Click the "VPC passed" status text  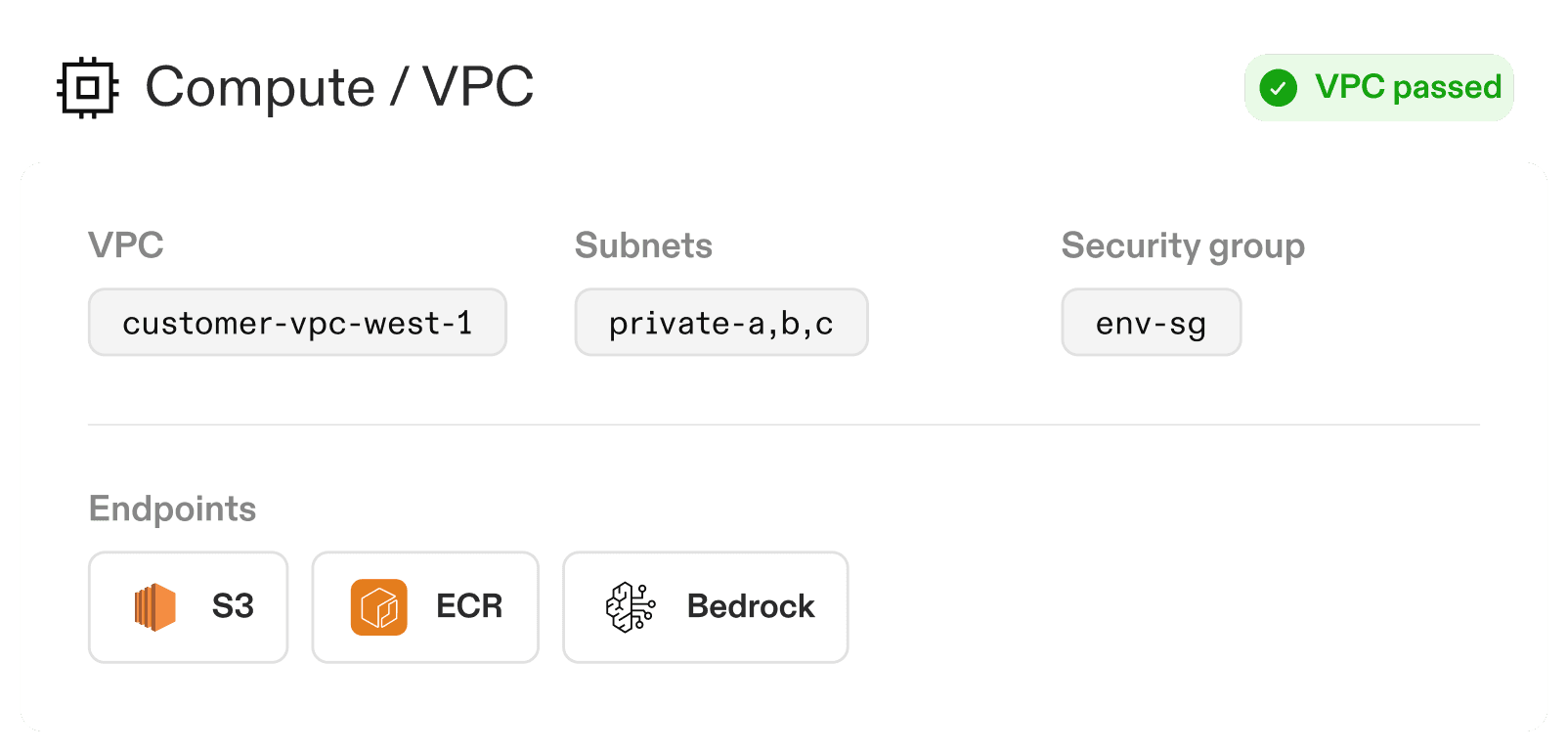click(x=1408, y=88)
